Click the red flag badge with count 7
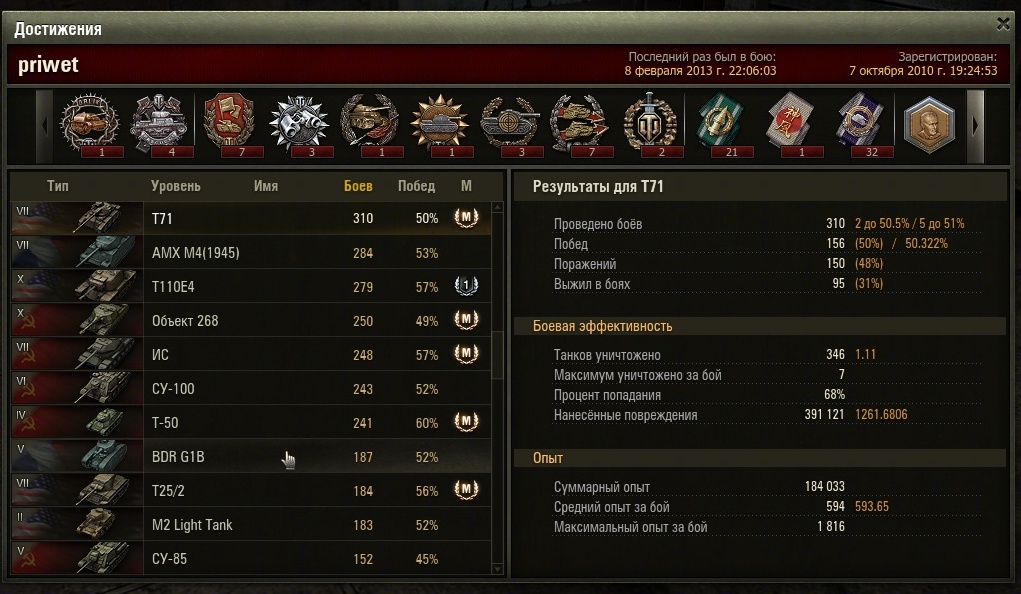1021x594 pixels. [229, 123]
